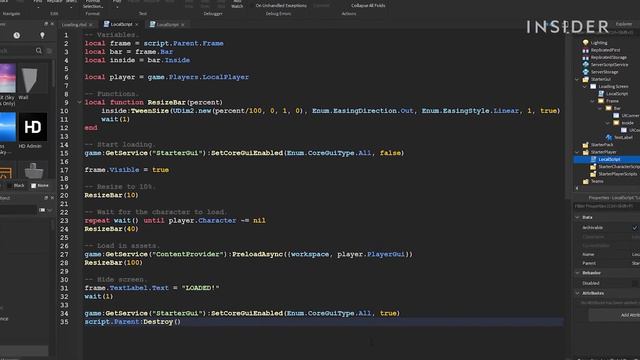Viewport: 640px width, 360px height.
Task: Click the Format Selection button
Action: [x=93, y=4]
